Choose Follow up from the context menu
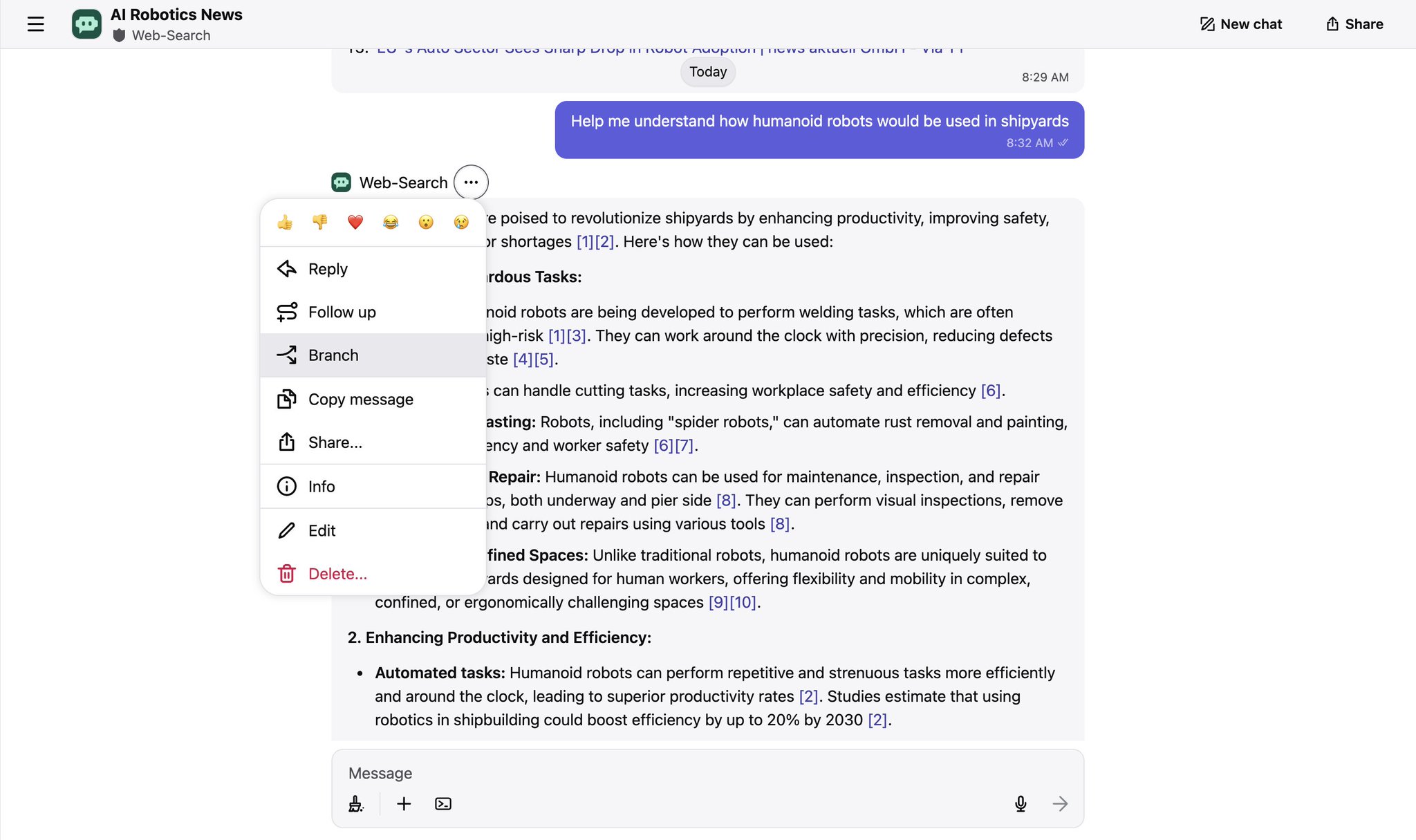The image size is (1416, 840). click(x=373, y=312)
